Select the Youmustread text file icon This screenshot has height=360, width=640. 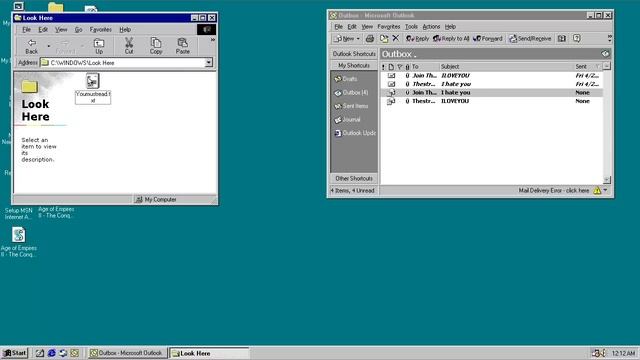(93, 80)
